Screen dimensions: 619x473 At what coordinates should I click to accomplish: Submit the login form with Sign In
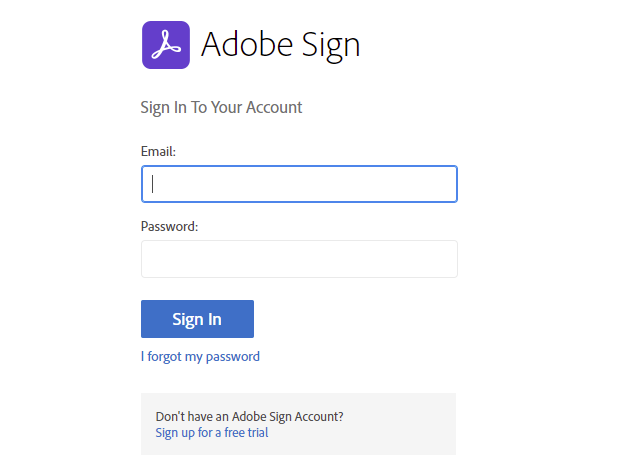pos(197,319)
